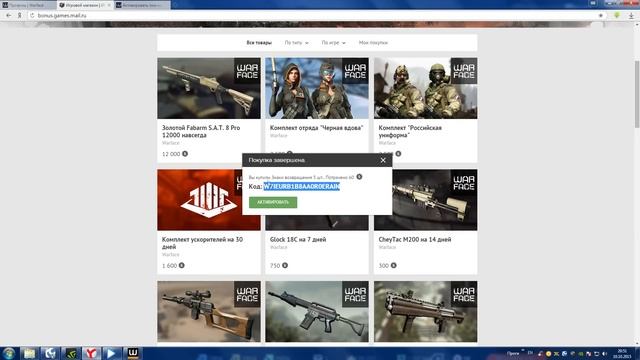Click the Warface logo on Российская униформа card
This screenshot has width=640, height=360.
(x=464, y=71)
